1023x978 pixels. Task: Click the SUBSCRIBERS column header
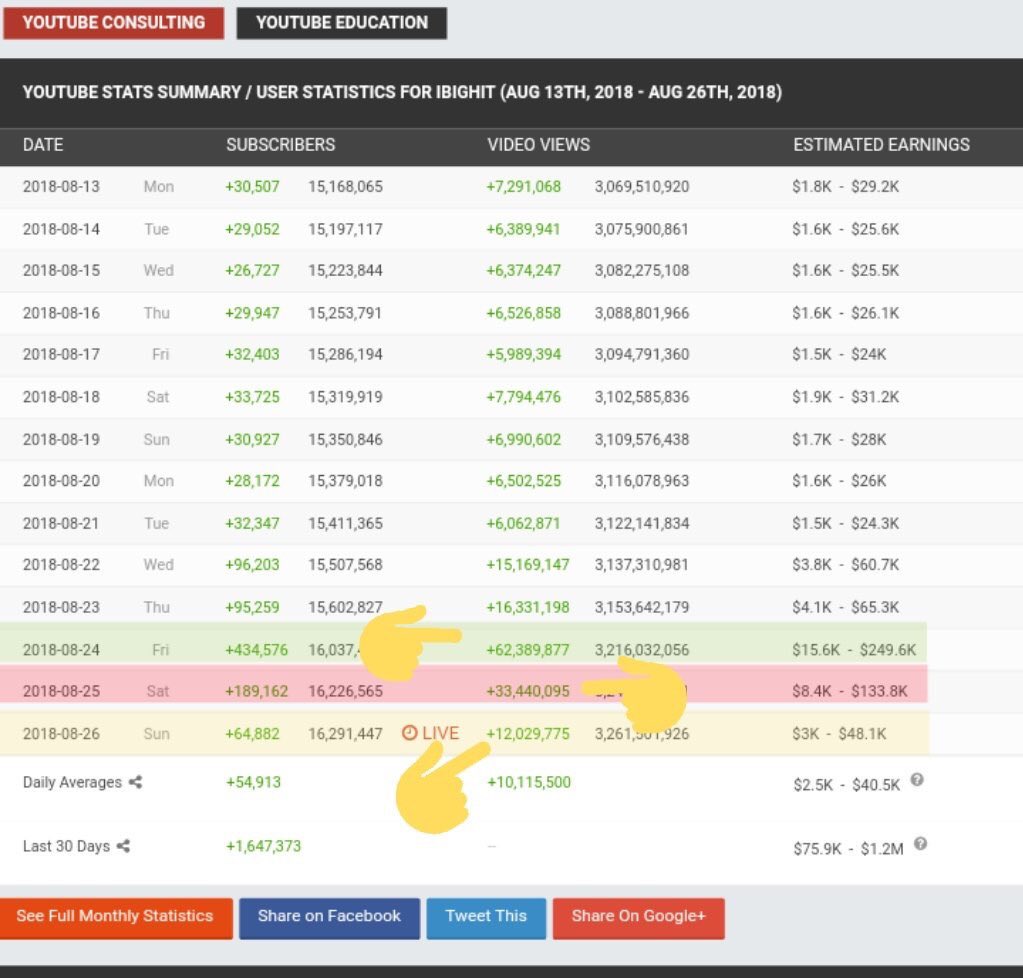click(x=281, y=145)
